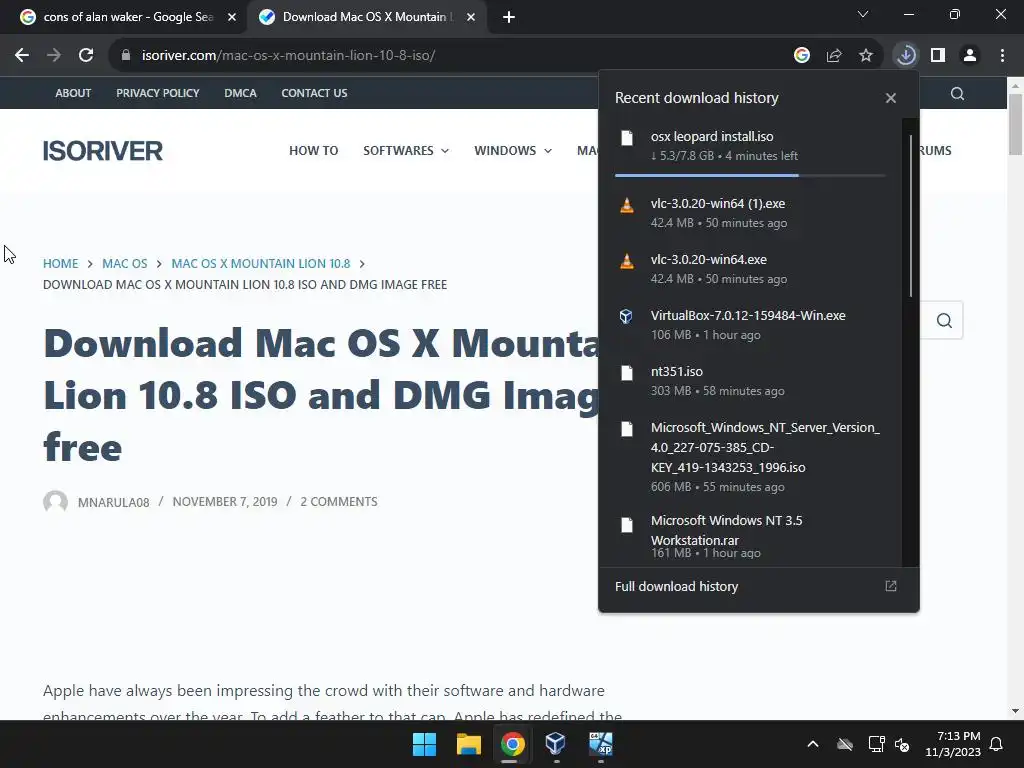Viewport: 1024px width, 768px height.
Task: Click the osx leopard download progress bar
Action: (750, 175)
